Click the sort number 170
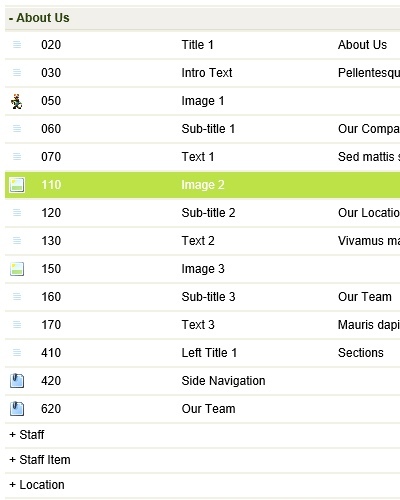 tap(51, 325)
